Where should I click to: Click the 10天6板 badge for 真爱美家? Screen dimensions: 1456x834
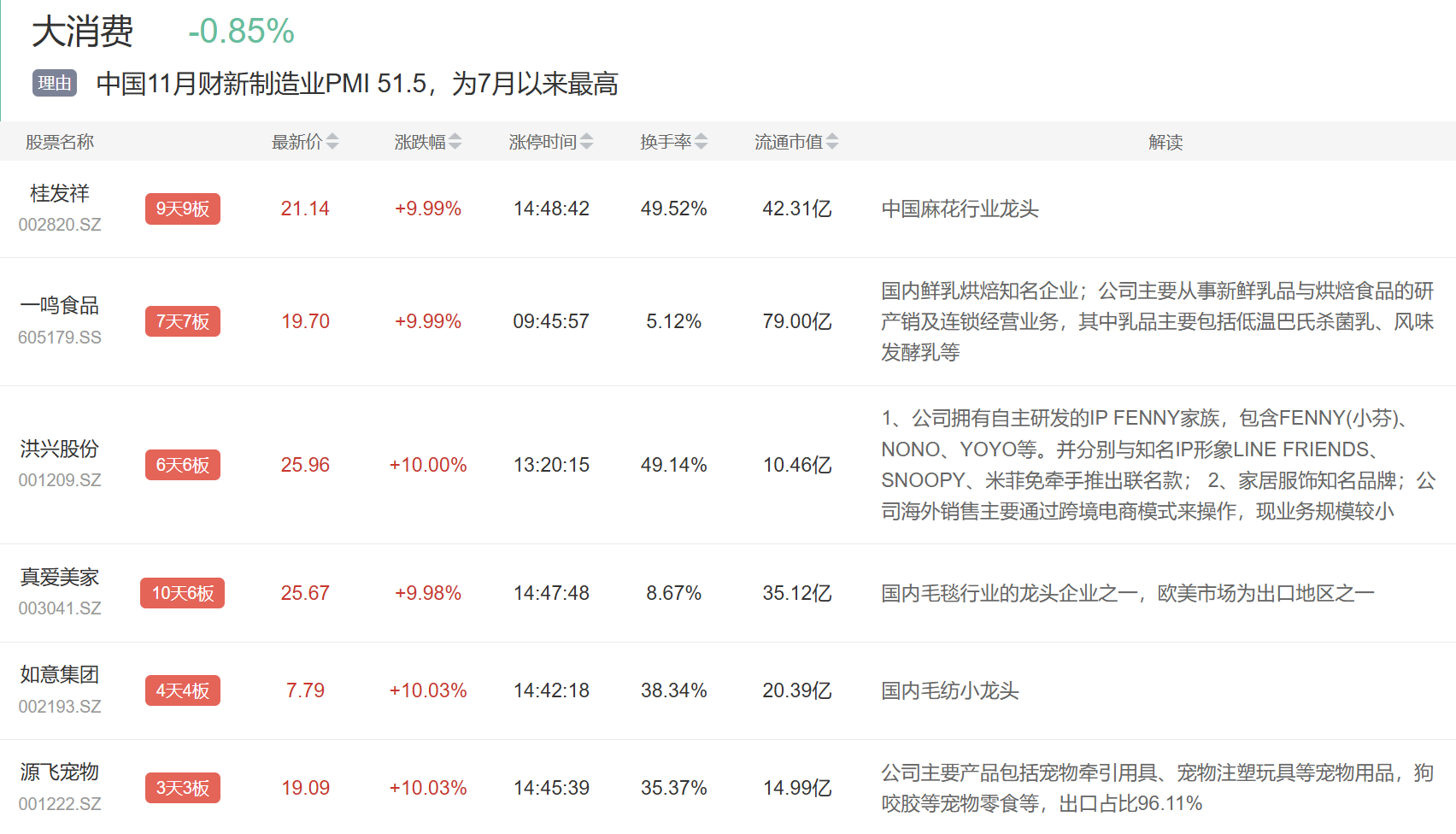(183, 593)
